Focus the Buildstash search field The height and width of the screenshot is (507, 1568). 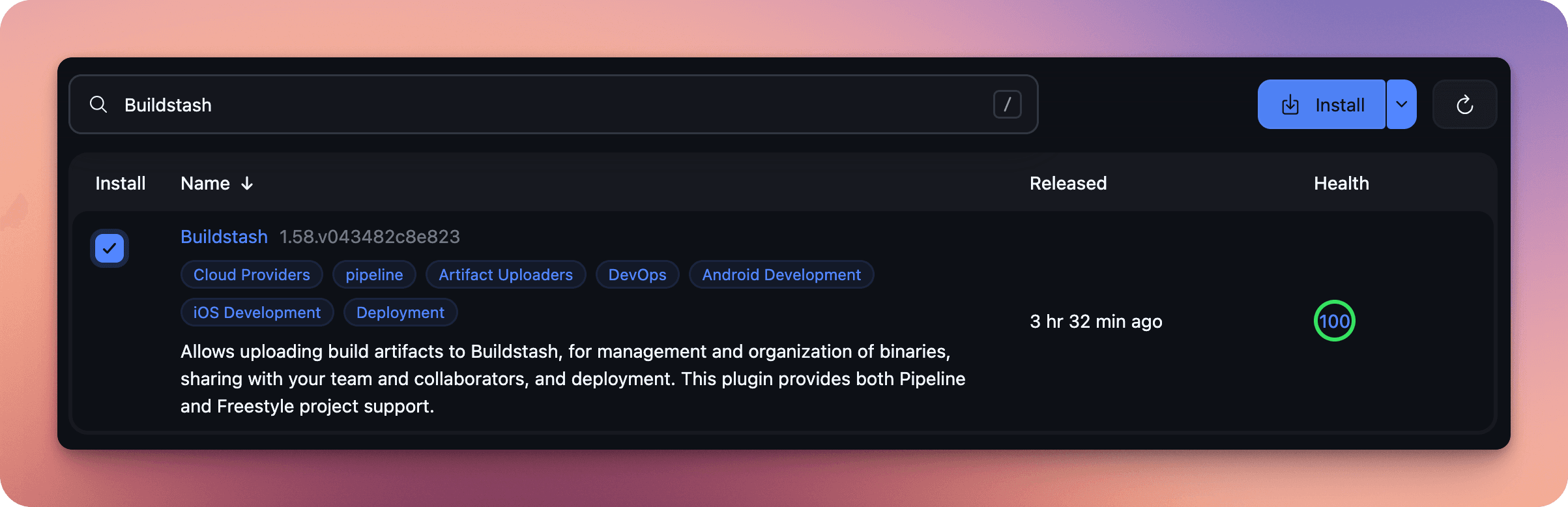[553, 104]
